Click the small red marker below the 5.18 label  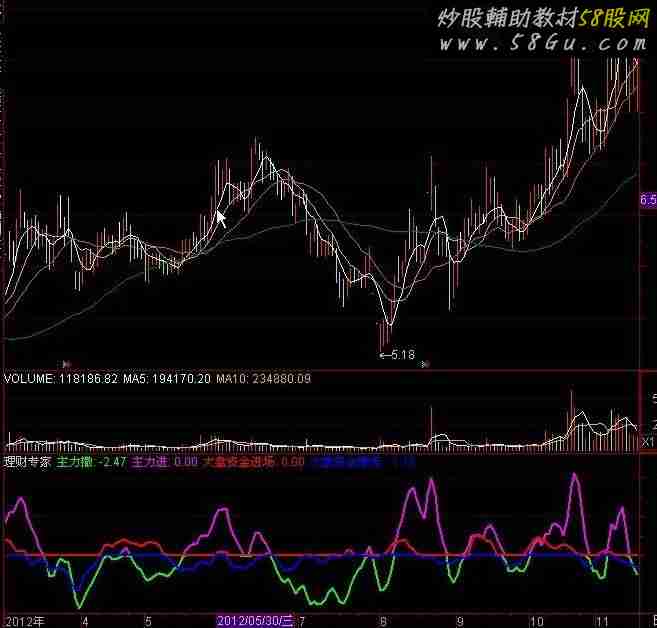click(424, 365)
